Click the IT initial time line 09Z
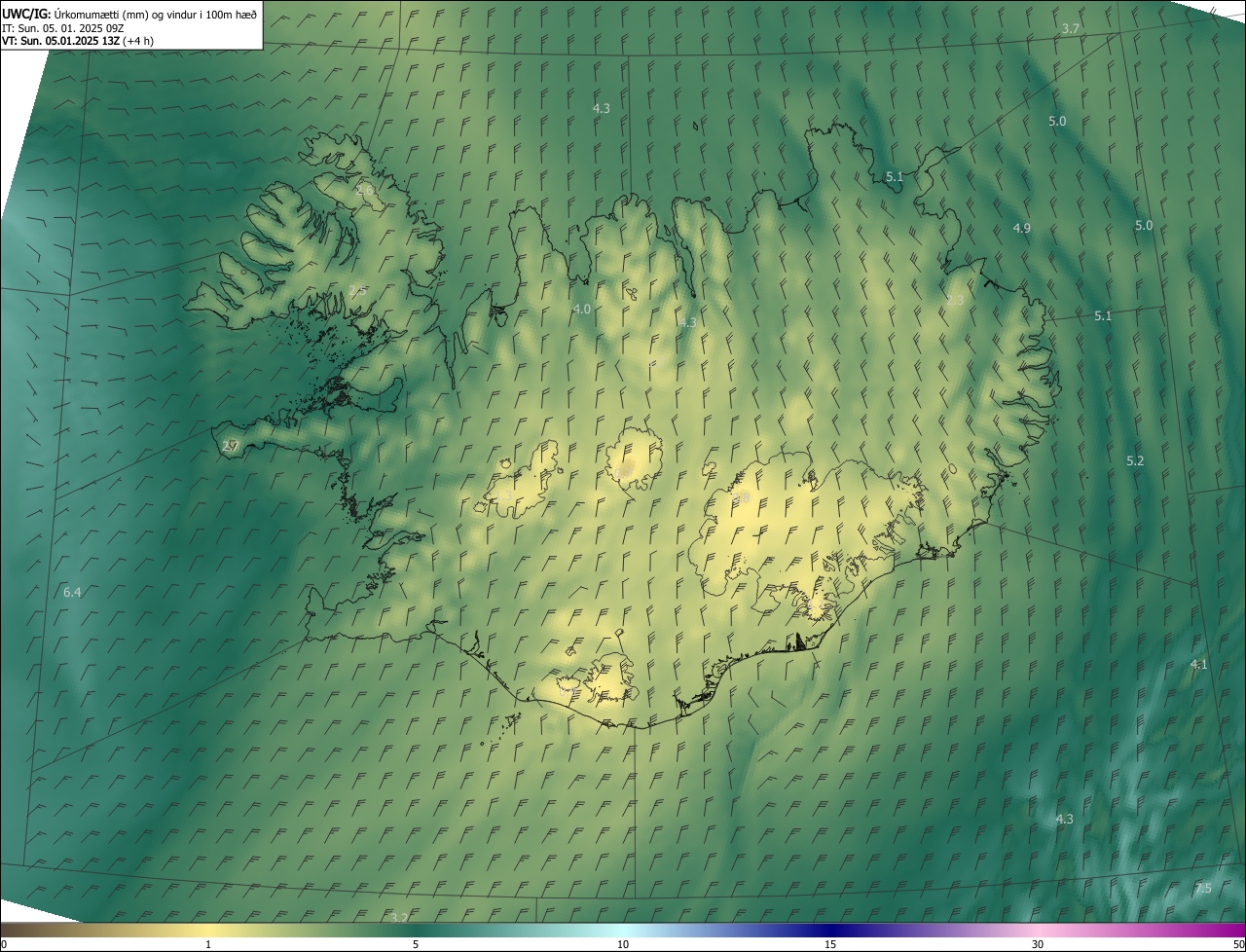 [63, 27]
